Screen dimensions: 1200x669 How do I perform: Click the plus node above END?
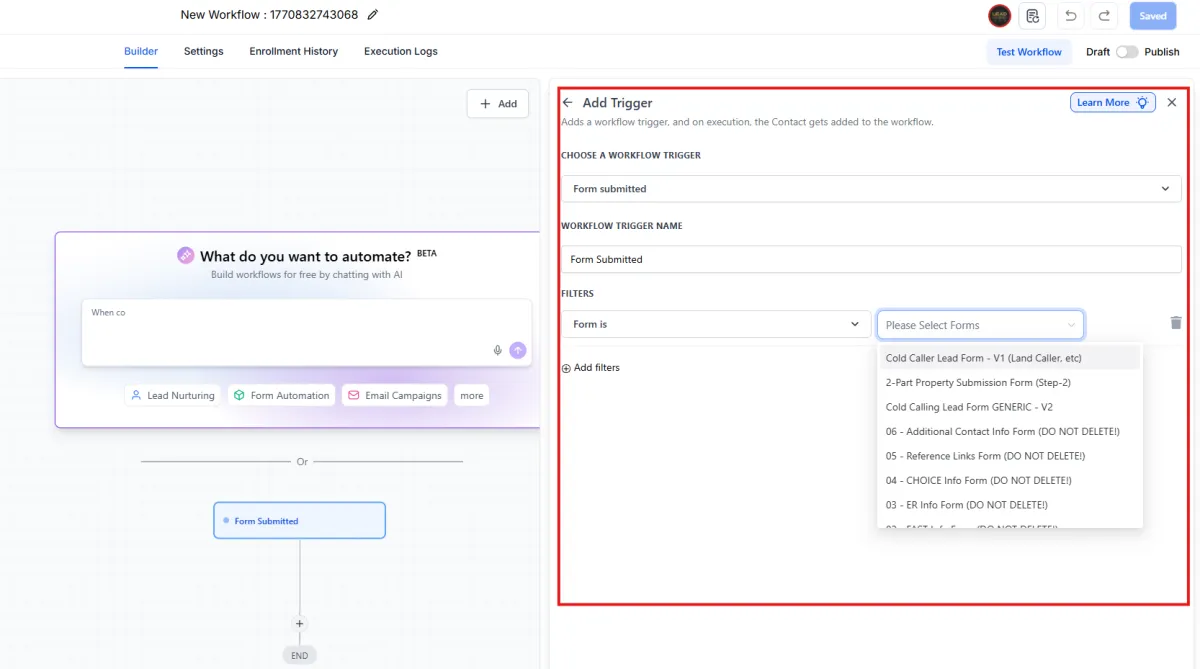pos(299,623)
